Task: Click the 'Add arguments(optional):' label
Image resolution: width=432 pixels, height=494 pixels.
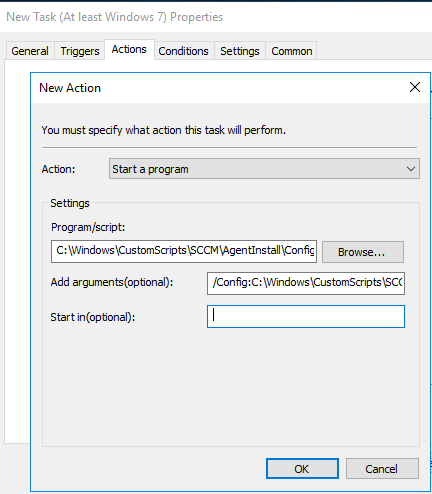Action: (112, 282)
